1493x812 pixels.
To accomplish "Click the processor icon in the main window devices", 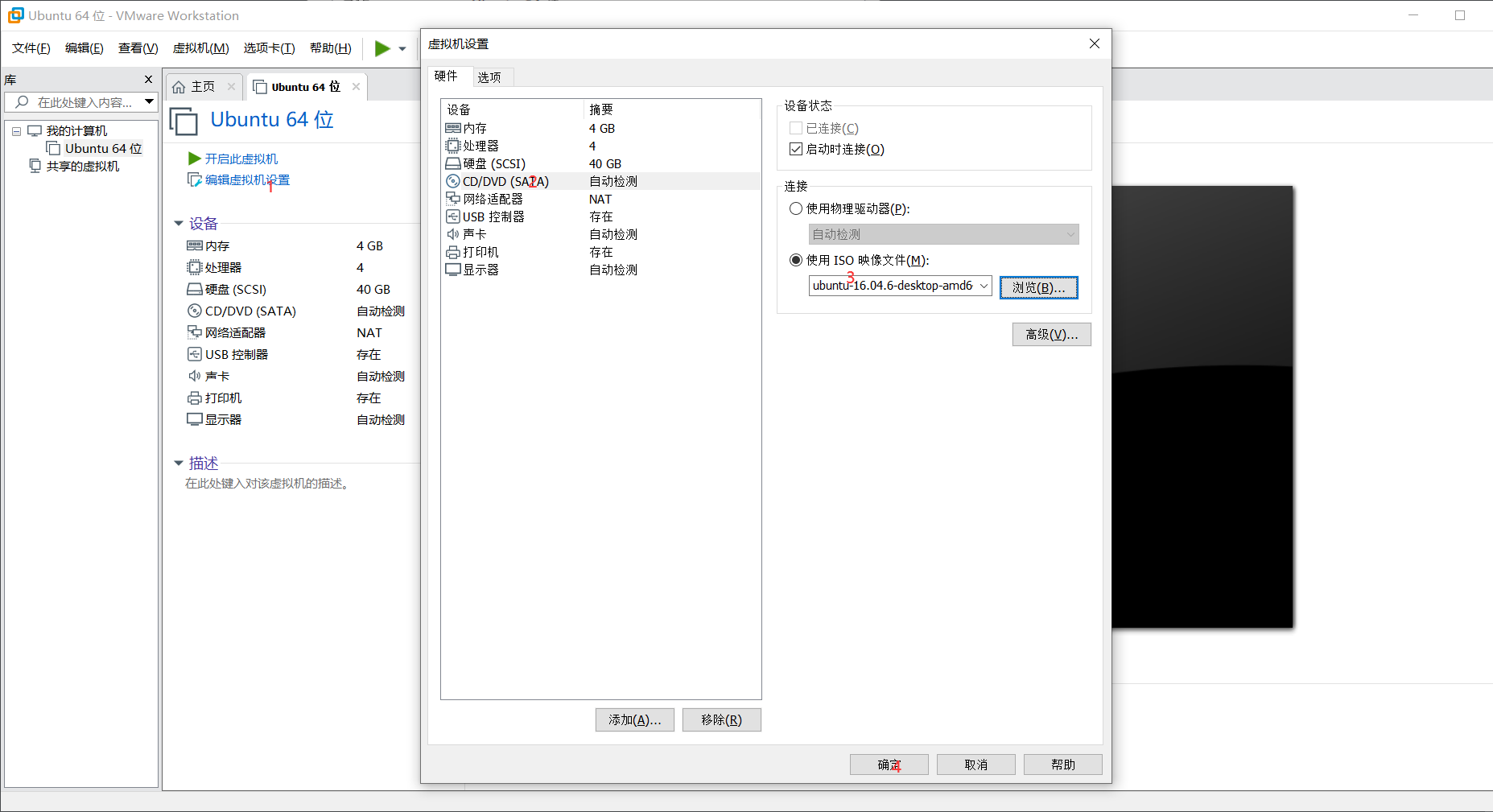I will 195,267.
